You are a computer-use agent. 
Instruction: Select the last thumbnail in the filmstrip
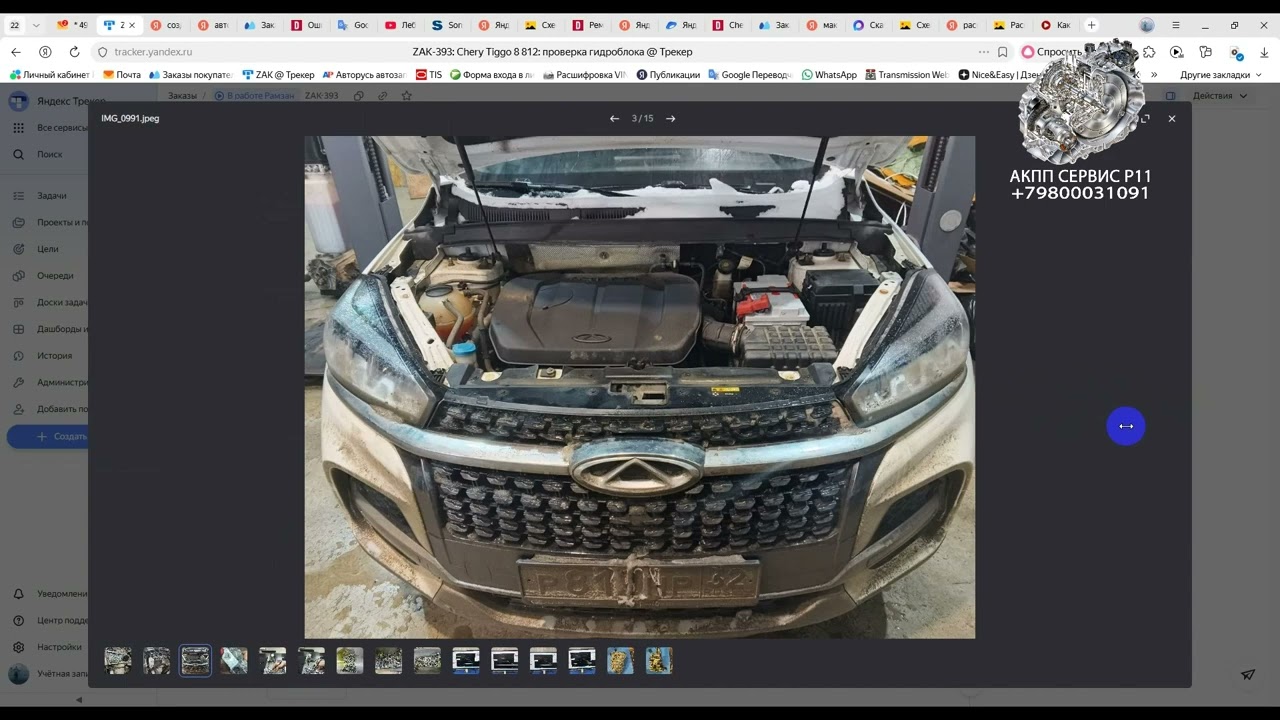(x=659, y=660)
